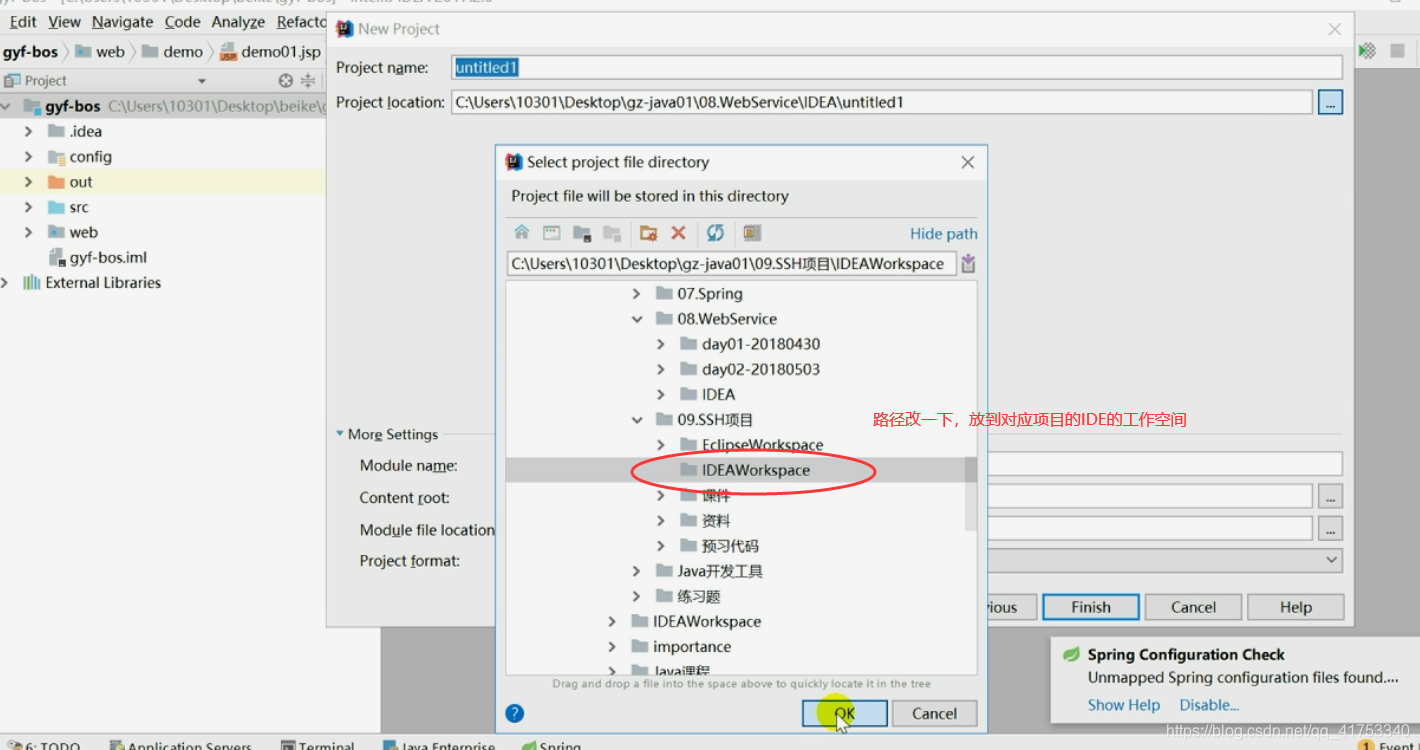Open the View menu
This screenshot has width=1420, height=750.
pyautogui.click(x=64, y=21)
